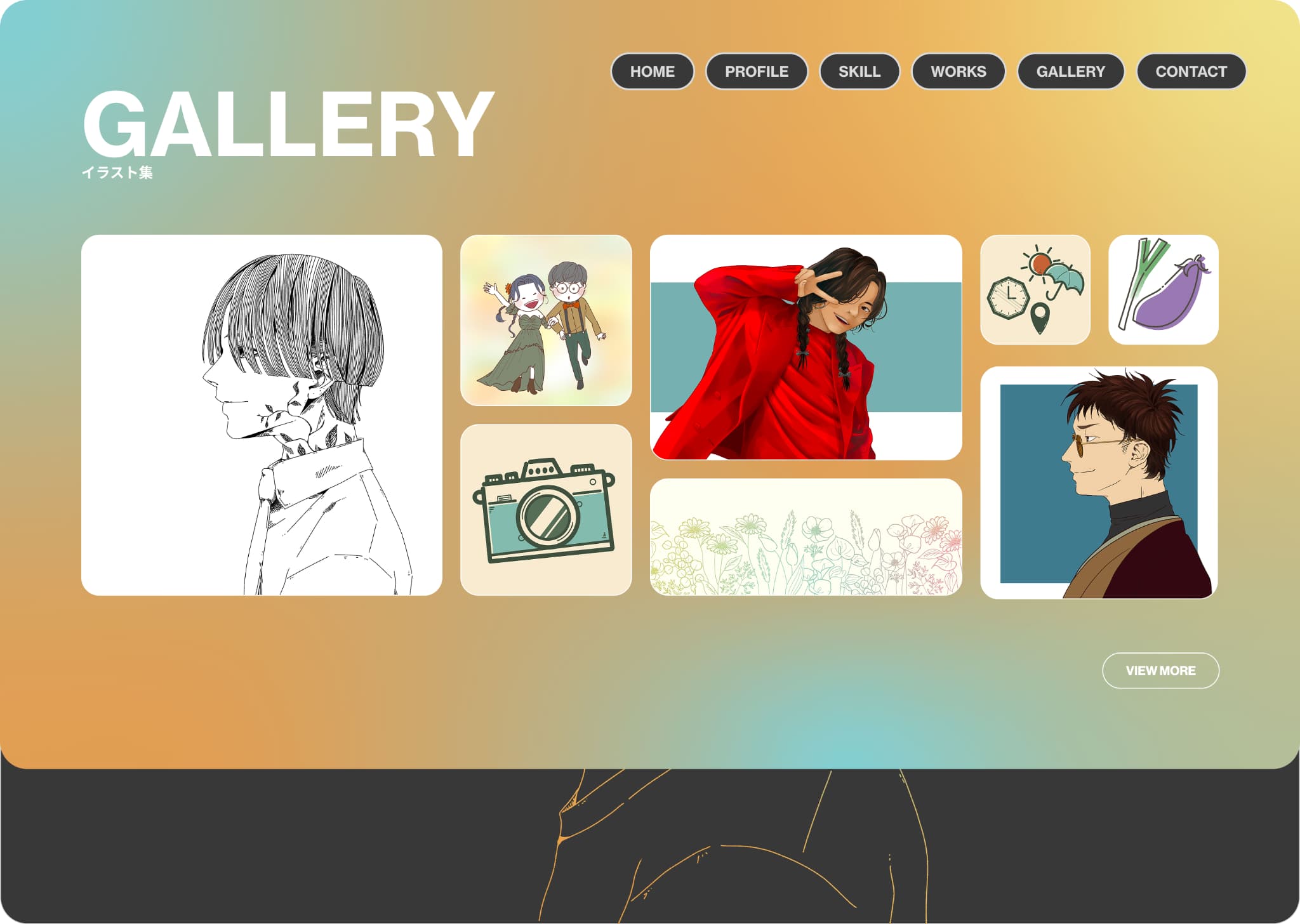This screenshot has width=1300, height=924.
Task: Switch to the GALLERY nav pill
Action: (1071, 71)
